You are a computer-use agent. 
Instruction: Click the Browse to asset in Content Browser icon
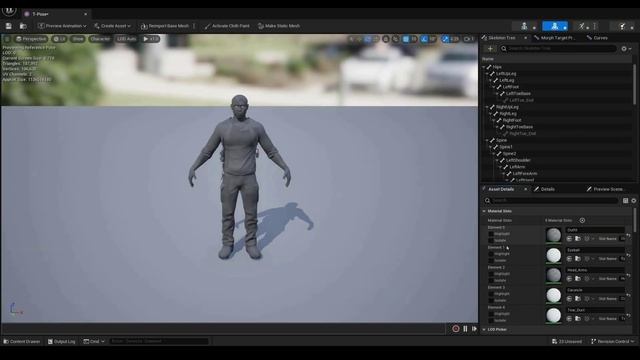coord(23,26)
